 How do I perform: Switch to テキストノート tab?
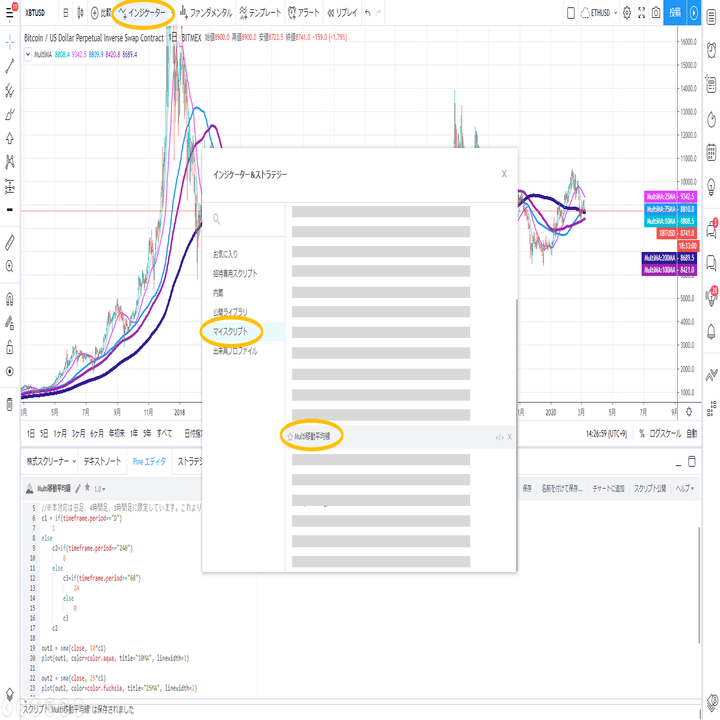102,461
